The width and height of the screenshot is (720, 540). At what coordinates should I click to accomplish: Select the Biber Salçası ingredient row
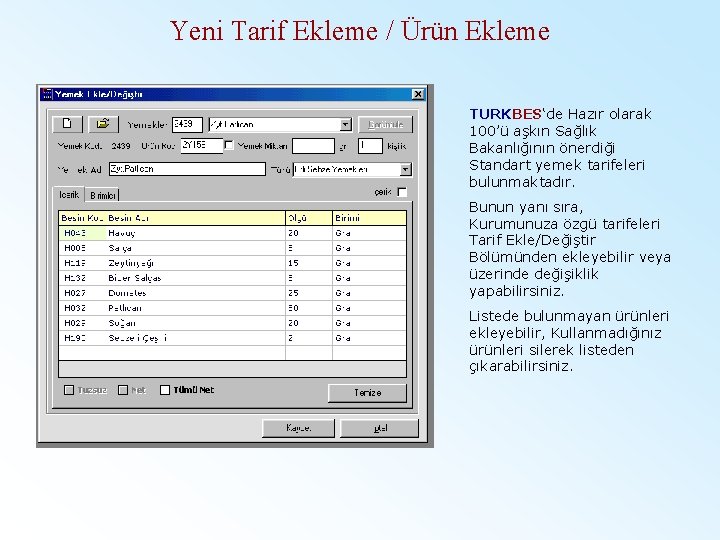click(232, 278)
